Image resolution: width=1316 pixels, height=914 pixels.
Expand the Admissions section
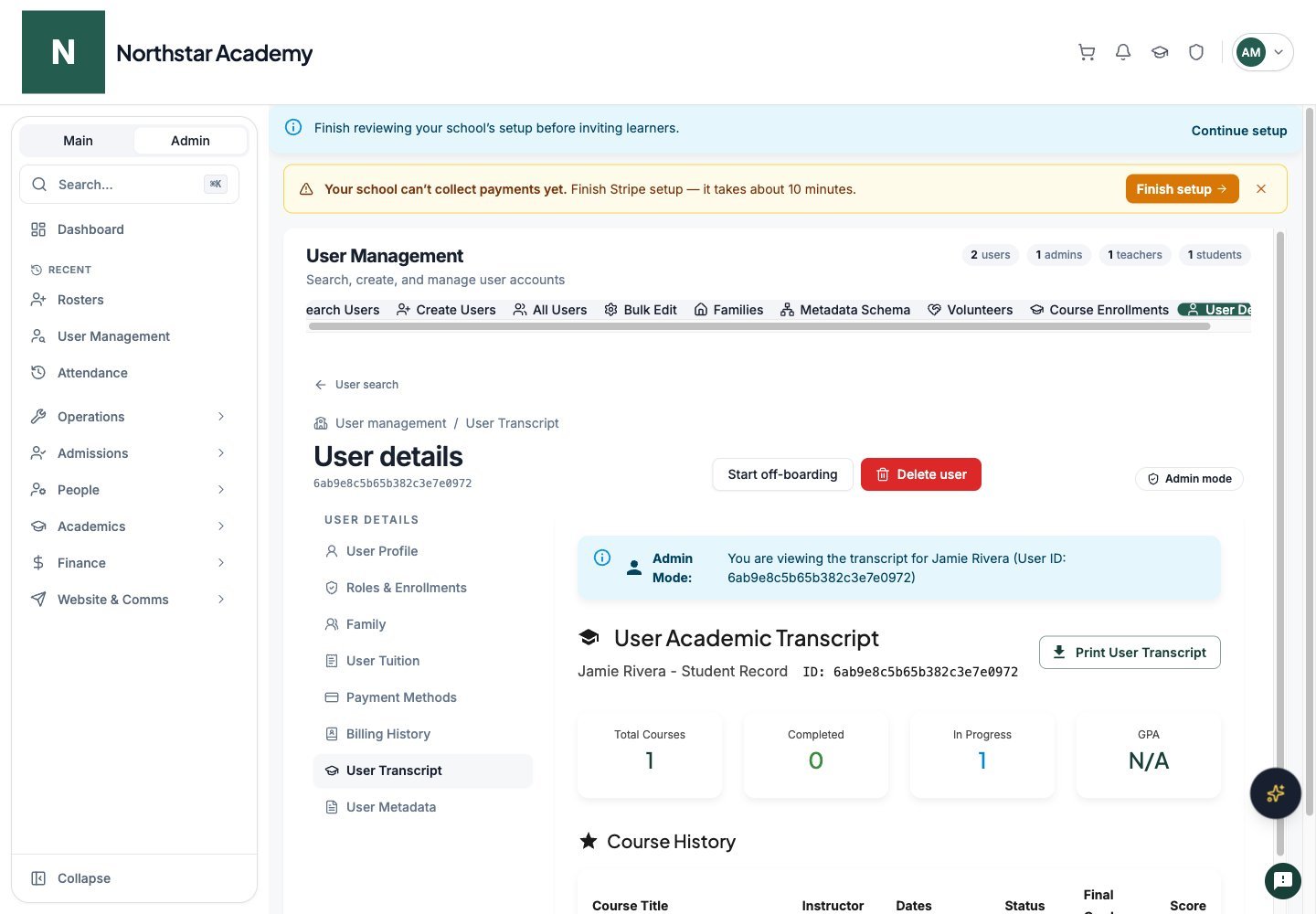tap(129, 453)
